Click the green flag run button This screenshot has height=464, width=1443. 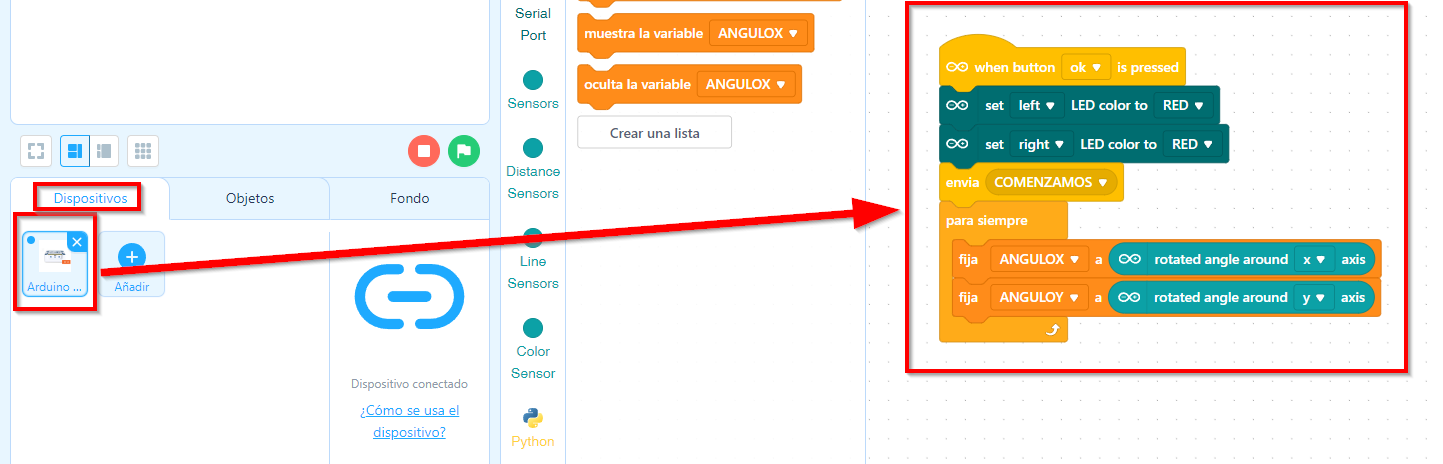(x=464, y=151)
